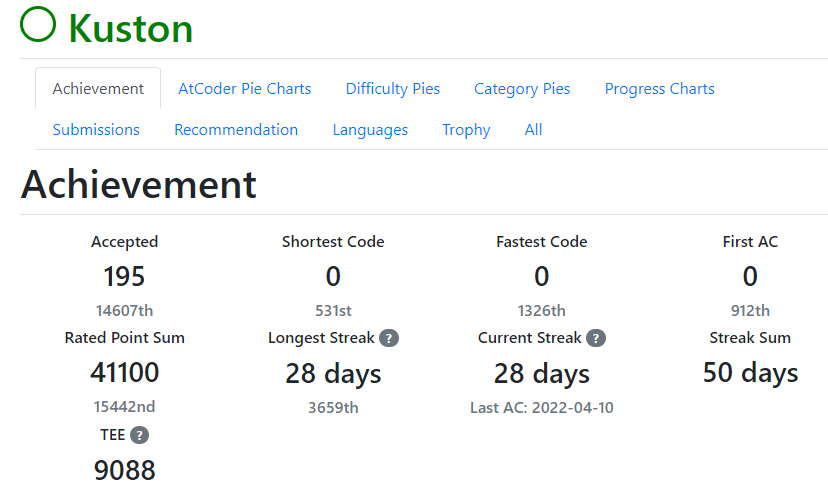Image resolution: width=828 pixels, height=504 pixels.
Task: Show the Progress Charts tab
Action: pyautogui.click(x=660, y=88)
